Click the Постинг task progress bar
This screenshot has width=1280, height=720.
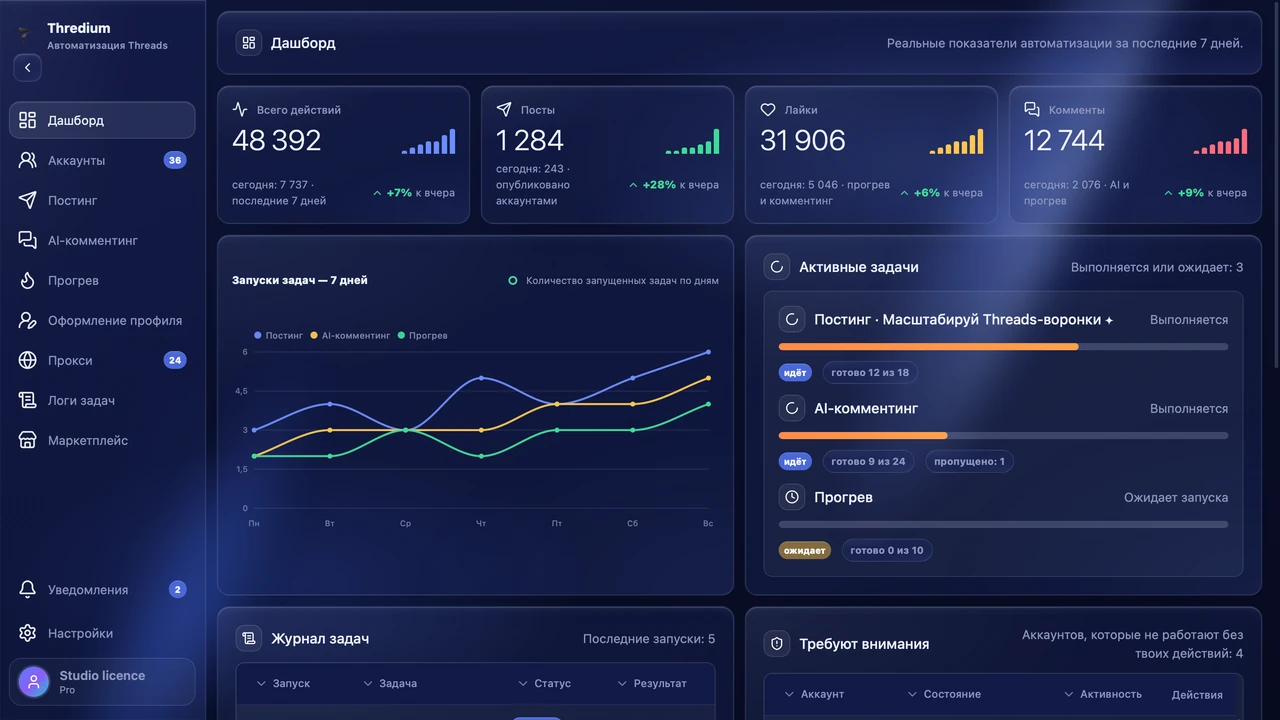tap(1003, 347)
